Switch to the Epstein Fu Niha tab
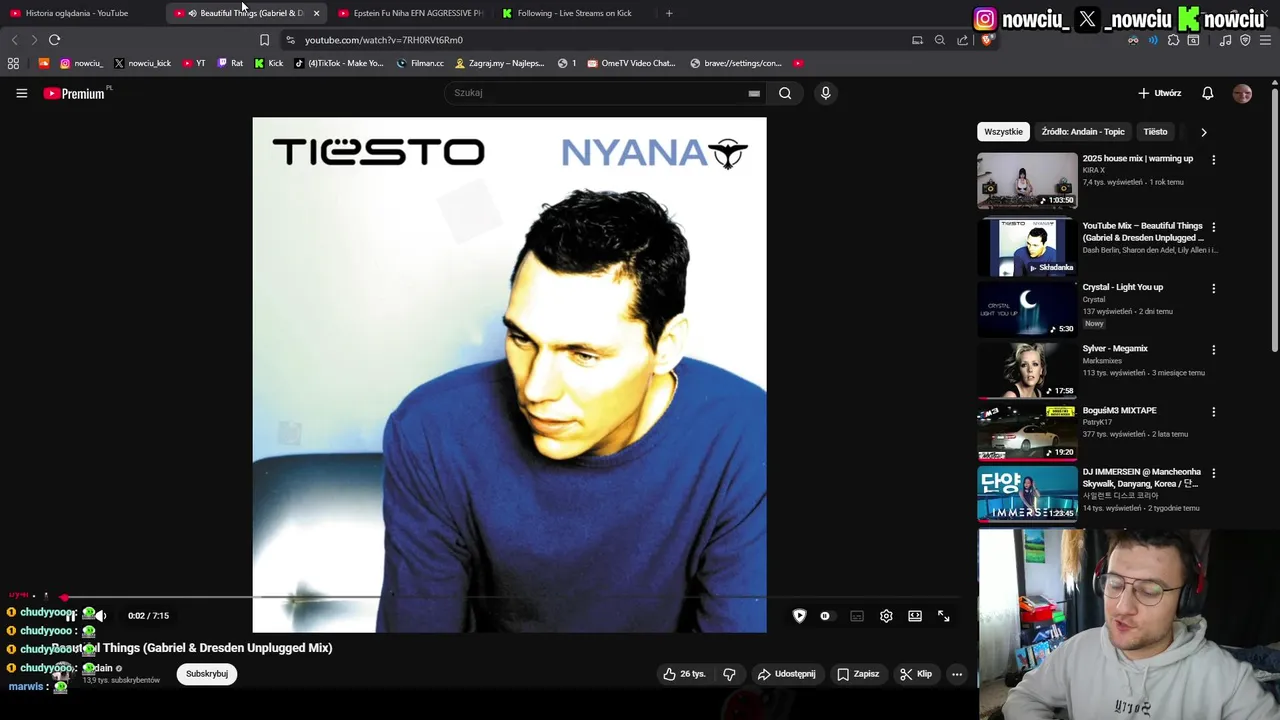Image resolution: width=1280 pixels, height=720 pixels. 410,13
